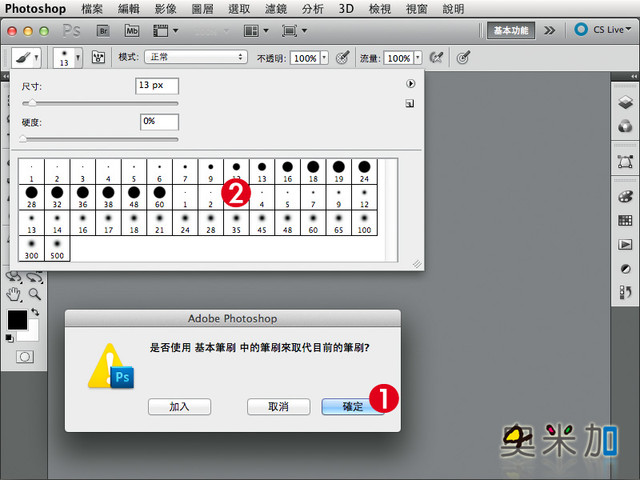Select the hard round 60 brush
Image resolution: width=640 pixels, height=480 pixels.
tap(160, 197)
